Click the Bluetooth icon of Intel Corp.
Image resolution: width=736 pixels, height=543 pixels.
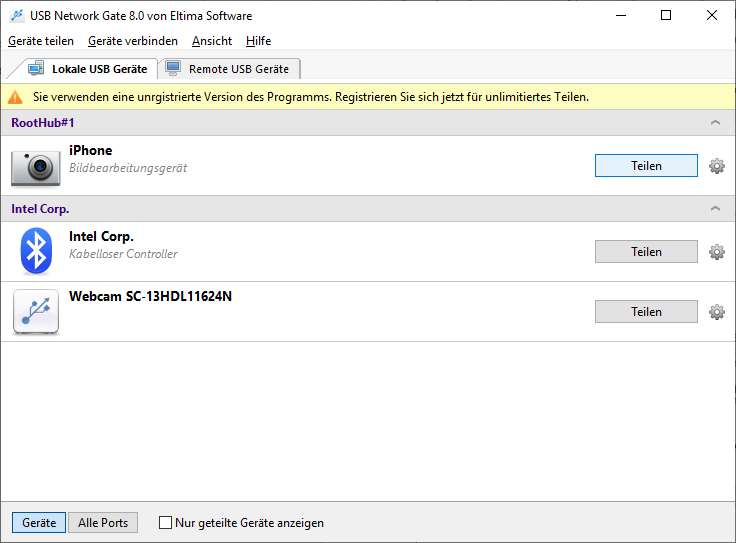point(36,251)
